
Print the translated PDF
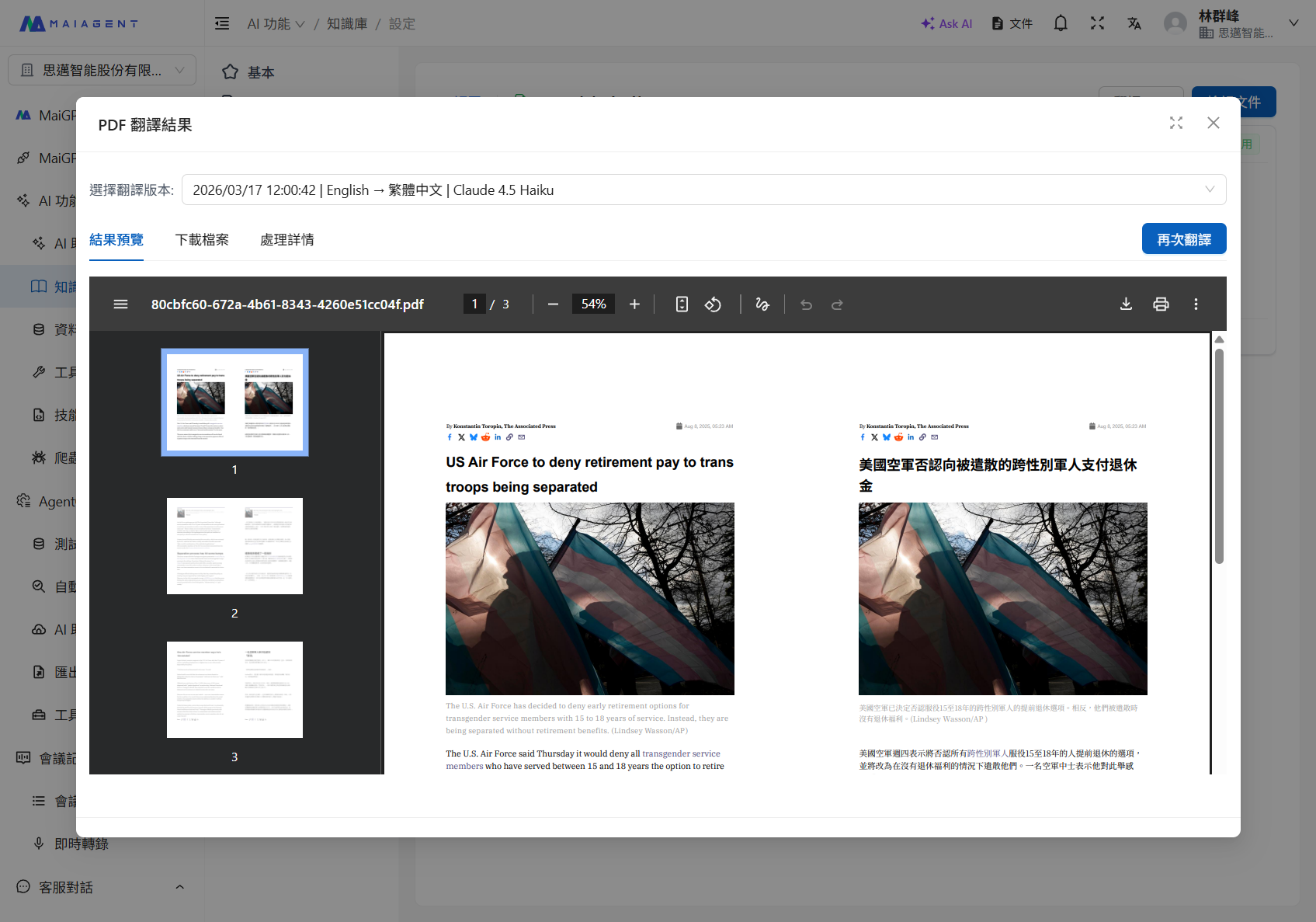1161,304
